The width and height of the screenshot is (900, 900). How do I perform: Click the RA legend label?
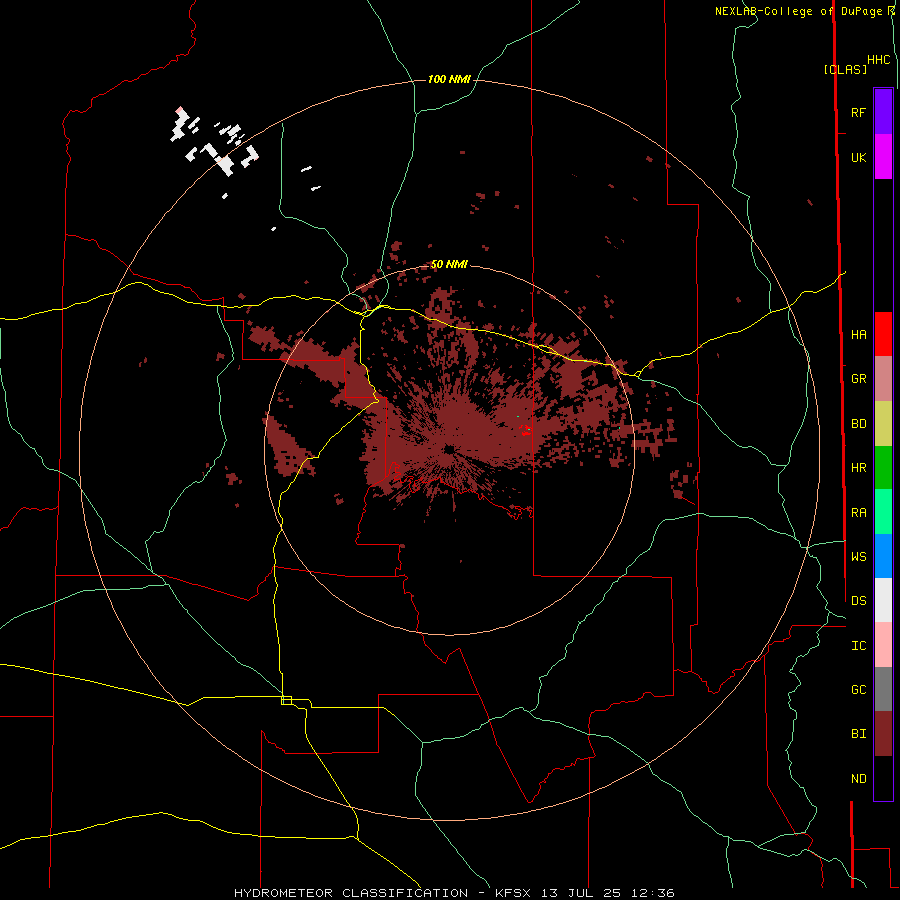[x=859, y=513]
